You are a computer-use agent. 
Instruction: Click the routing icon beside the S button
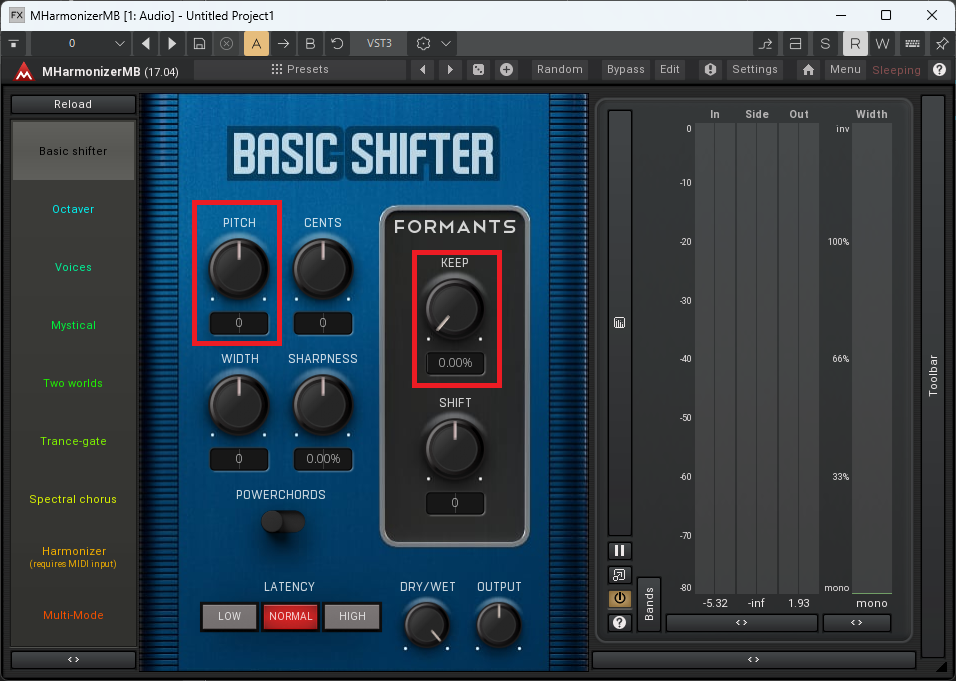click(x=765, y=43)
